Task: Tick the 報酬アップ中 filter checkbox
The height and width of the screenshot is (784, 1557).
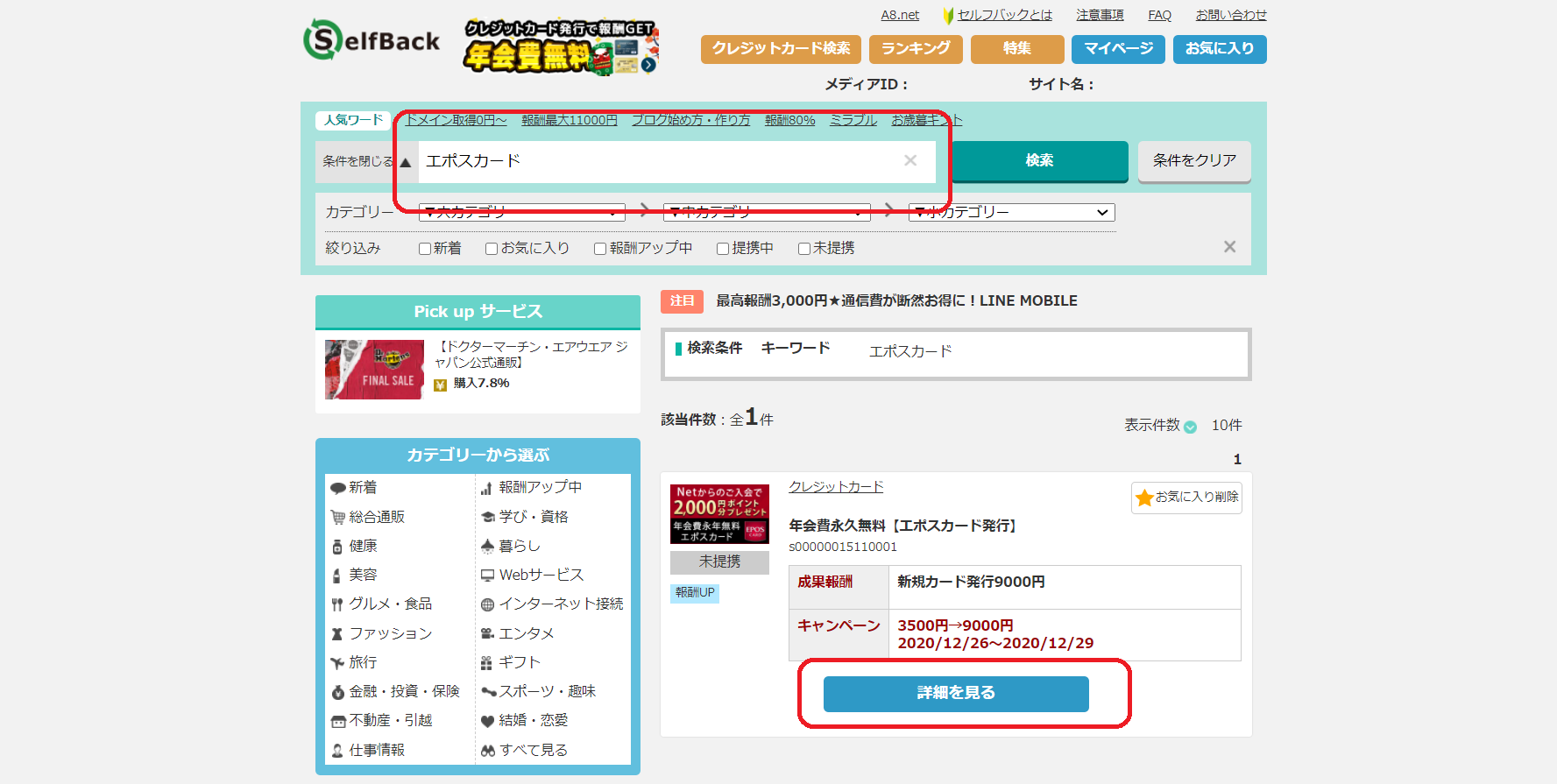Action: click(x=600, y=249)
